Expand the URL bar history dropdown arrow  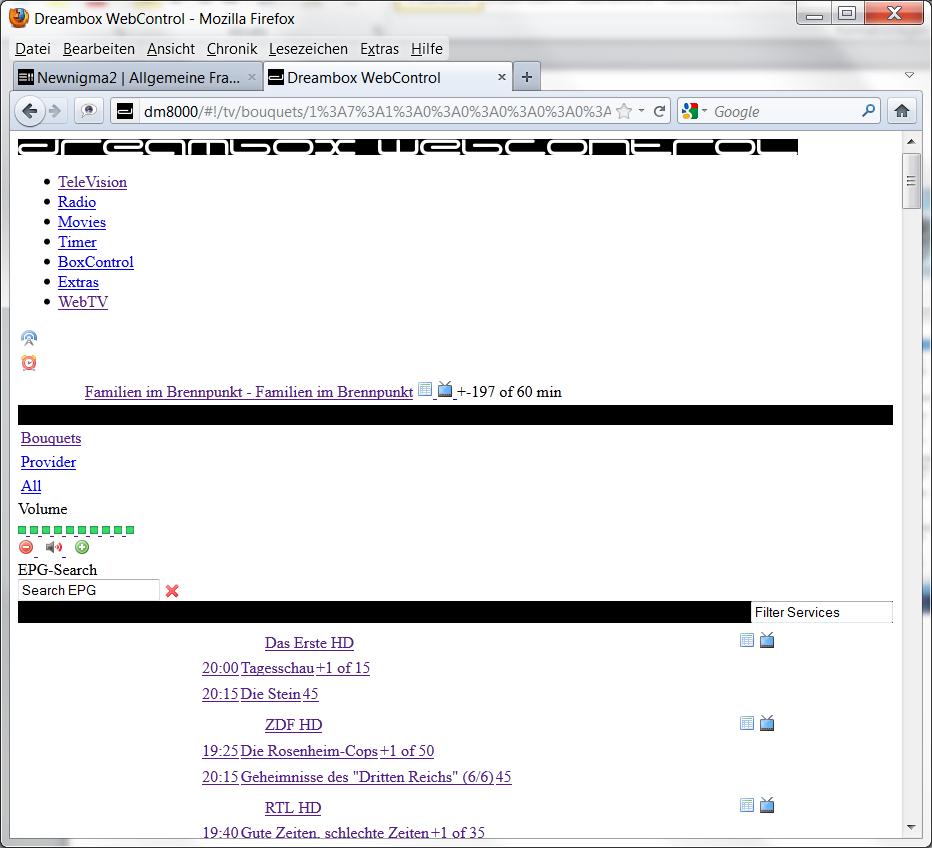pos(642,111)
